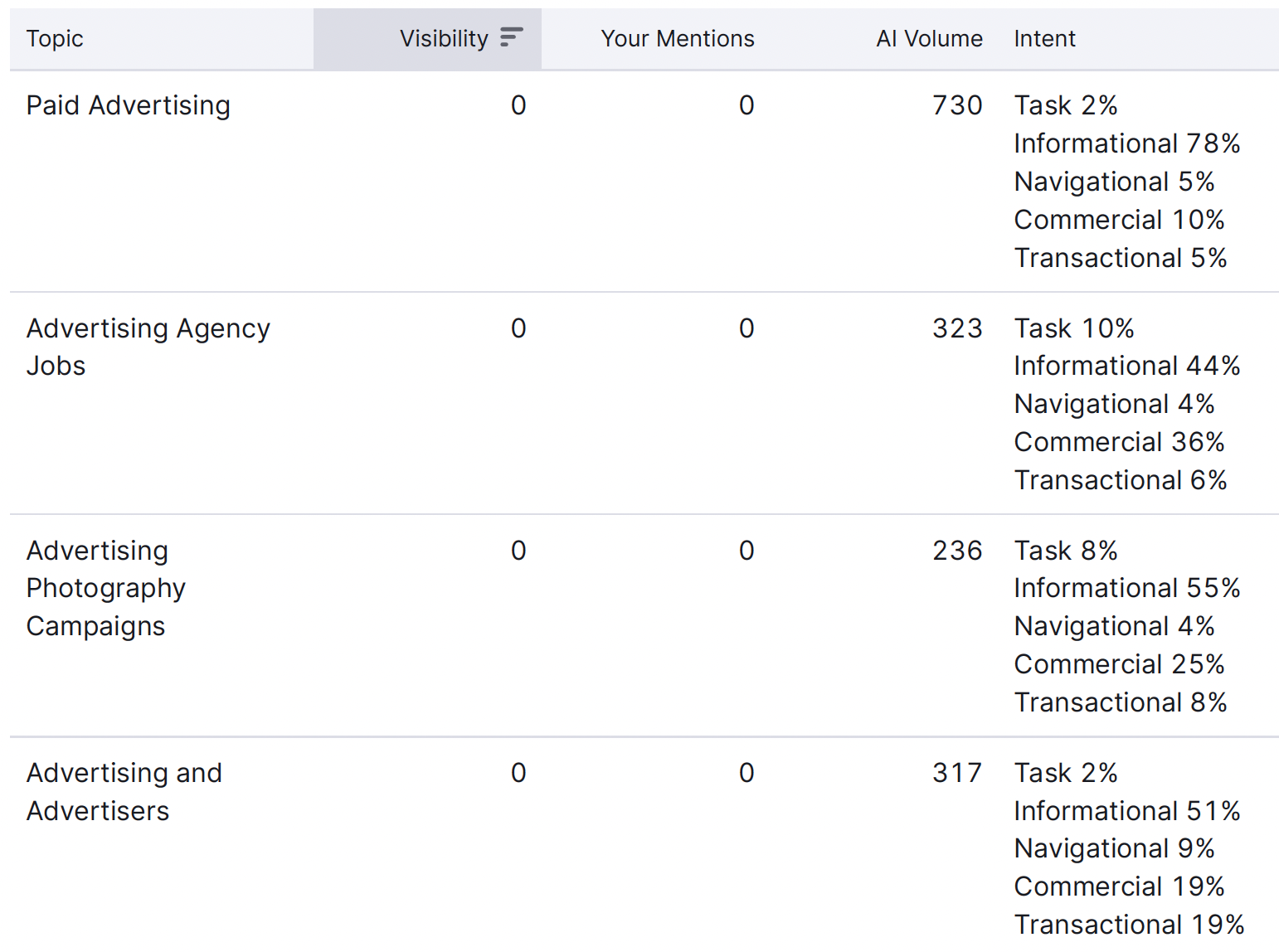Image resolution: width=1279 pixels, height=952 pixels.
Task: Click the Visibility column header label
Action: pyautogui.click(x=444, y=39)
